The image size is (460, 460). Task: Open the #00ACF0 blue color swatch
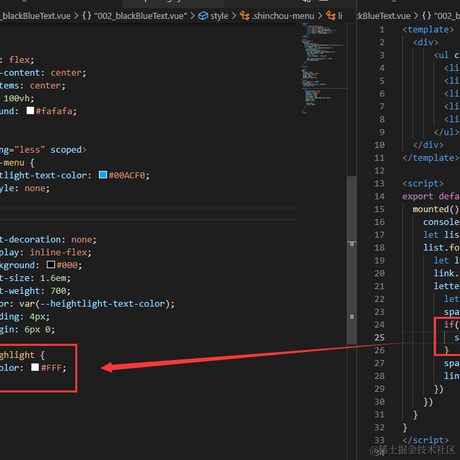pos(103,175)
